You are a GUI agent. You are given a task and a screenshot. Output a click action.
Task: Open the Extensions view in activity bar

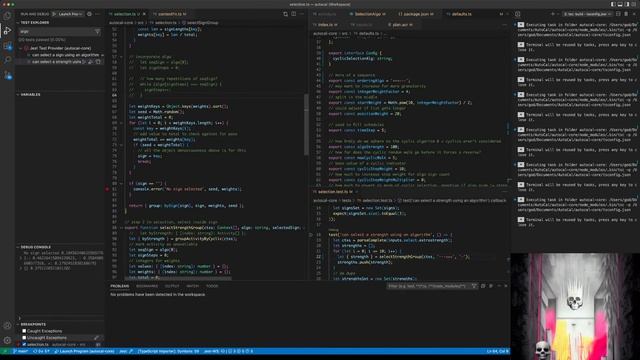coord(7,45)
